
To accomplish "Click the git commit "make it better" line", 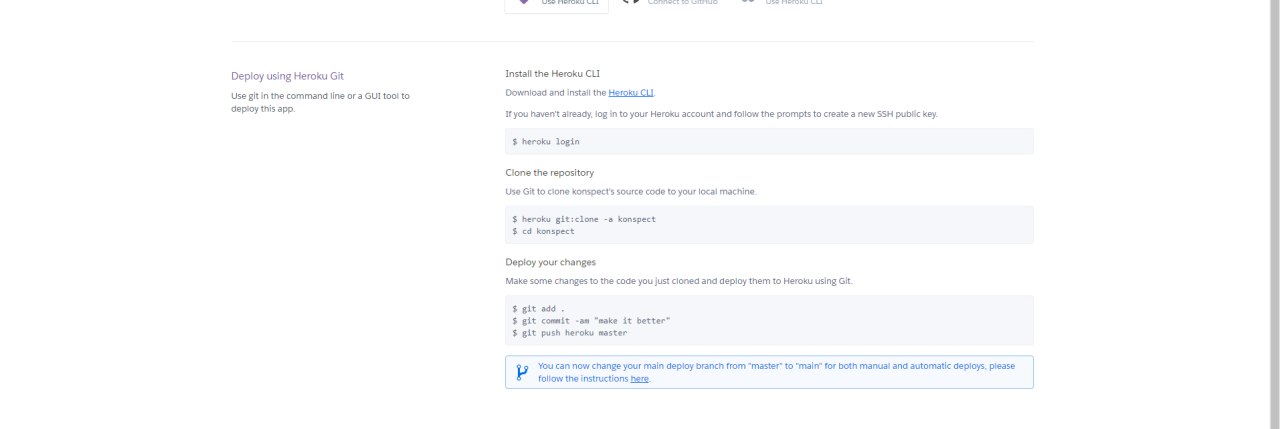I will pos(591,320).
